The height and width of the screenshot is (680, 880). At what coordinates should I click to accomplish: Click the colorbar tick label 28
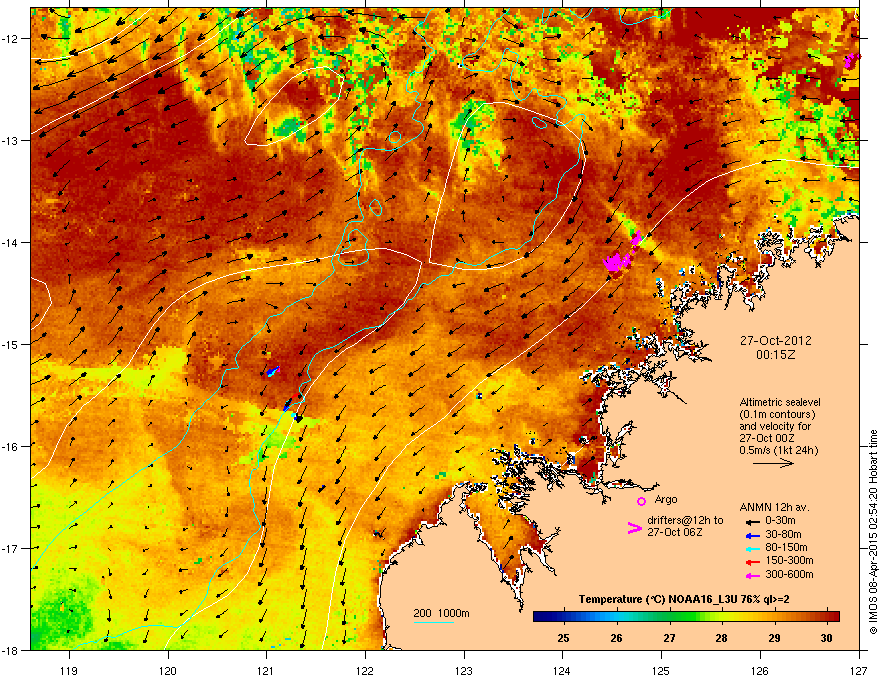[x=721, y=638]
